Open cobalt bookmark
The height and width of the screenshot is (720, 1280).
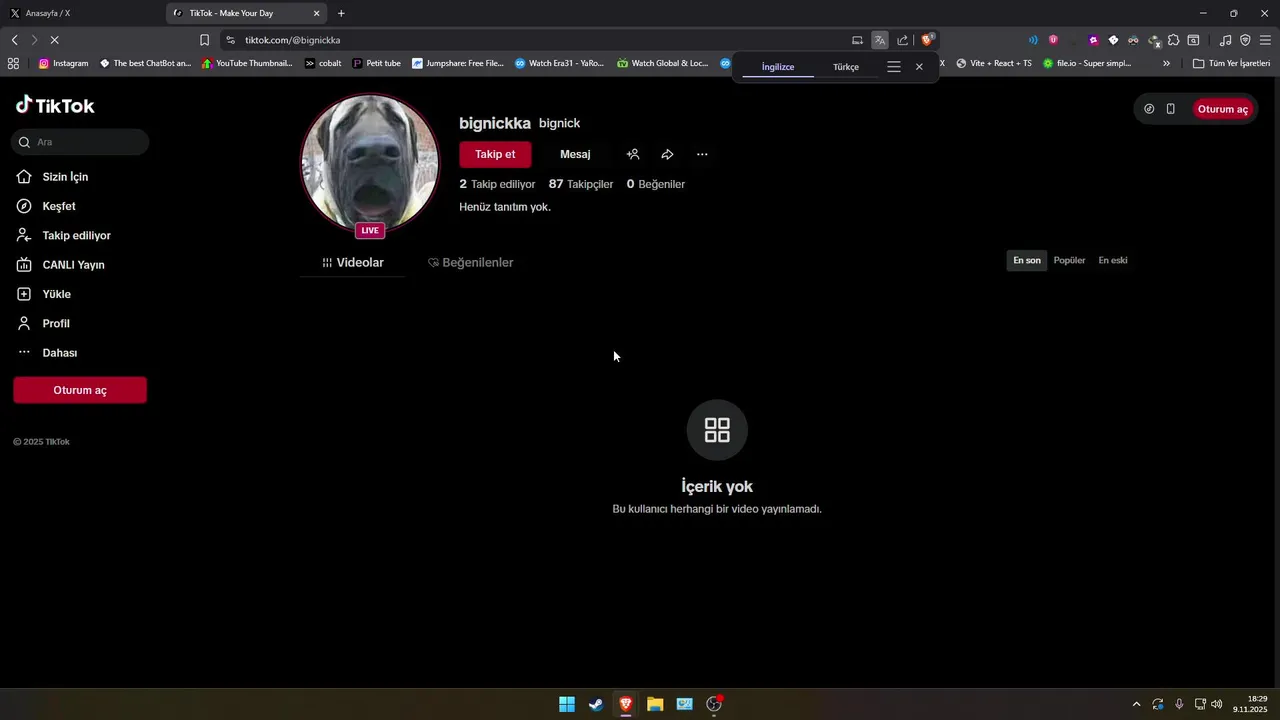tap(323, 63)
